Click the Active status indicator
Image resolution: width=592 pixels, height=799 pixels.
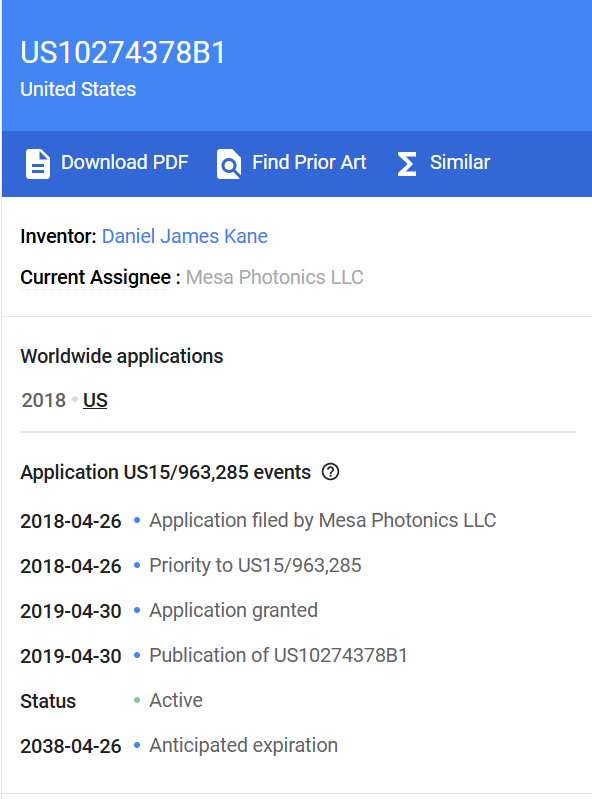coord(176,701)
